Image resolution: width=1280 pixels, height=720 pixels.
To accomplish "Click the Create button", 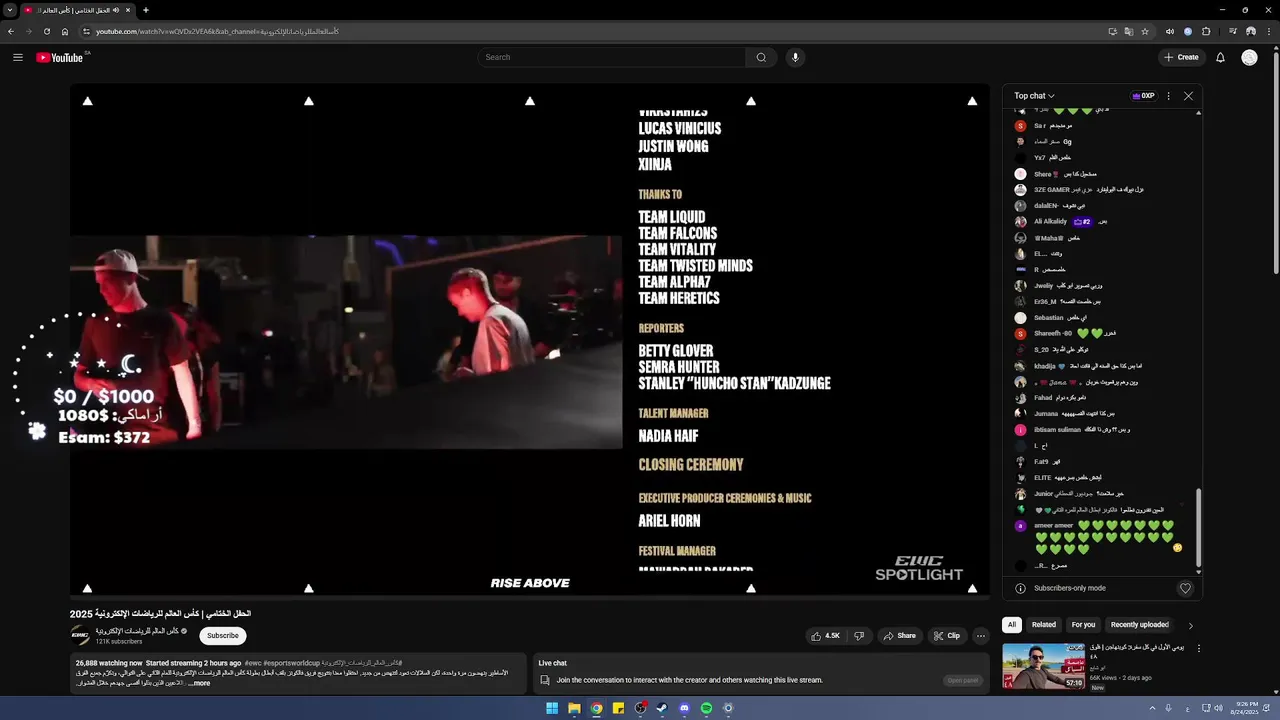I will click(1181, 57).
